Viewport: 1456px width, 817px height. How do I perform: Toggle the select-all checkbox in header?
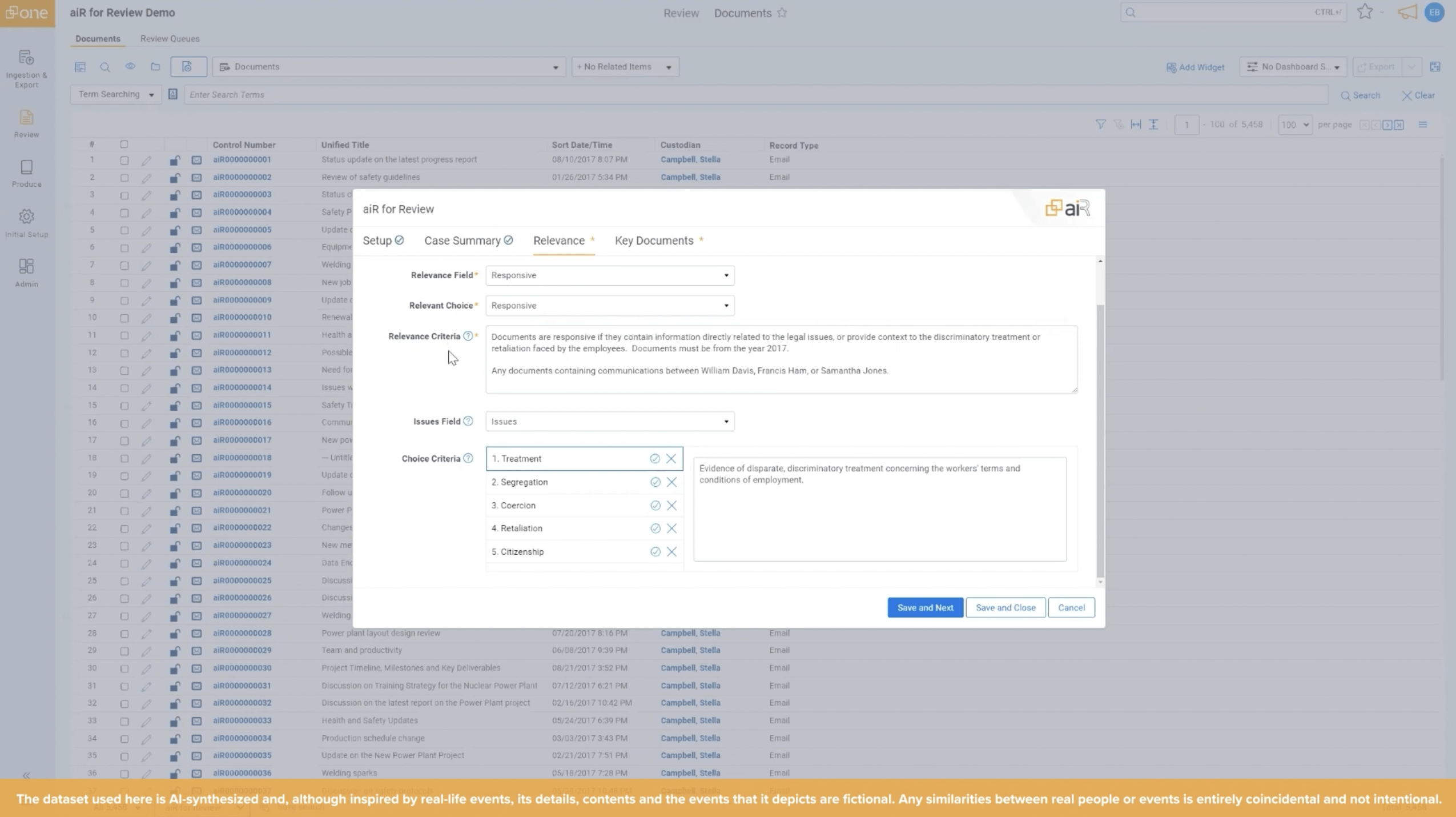124,145
